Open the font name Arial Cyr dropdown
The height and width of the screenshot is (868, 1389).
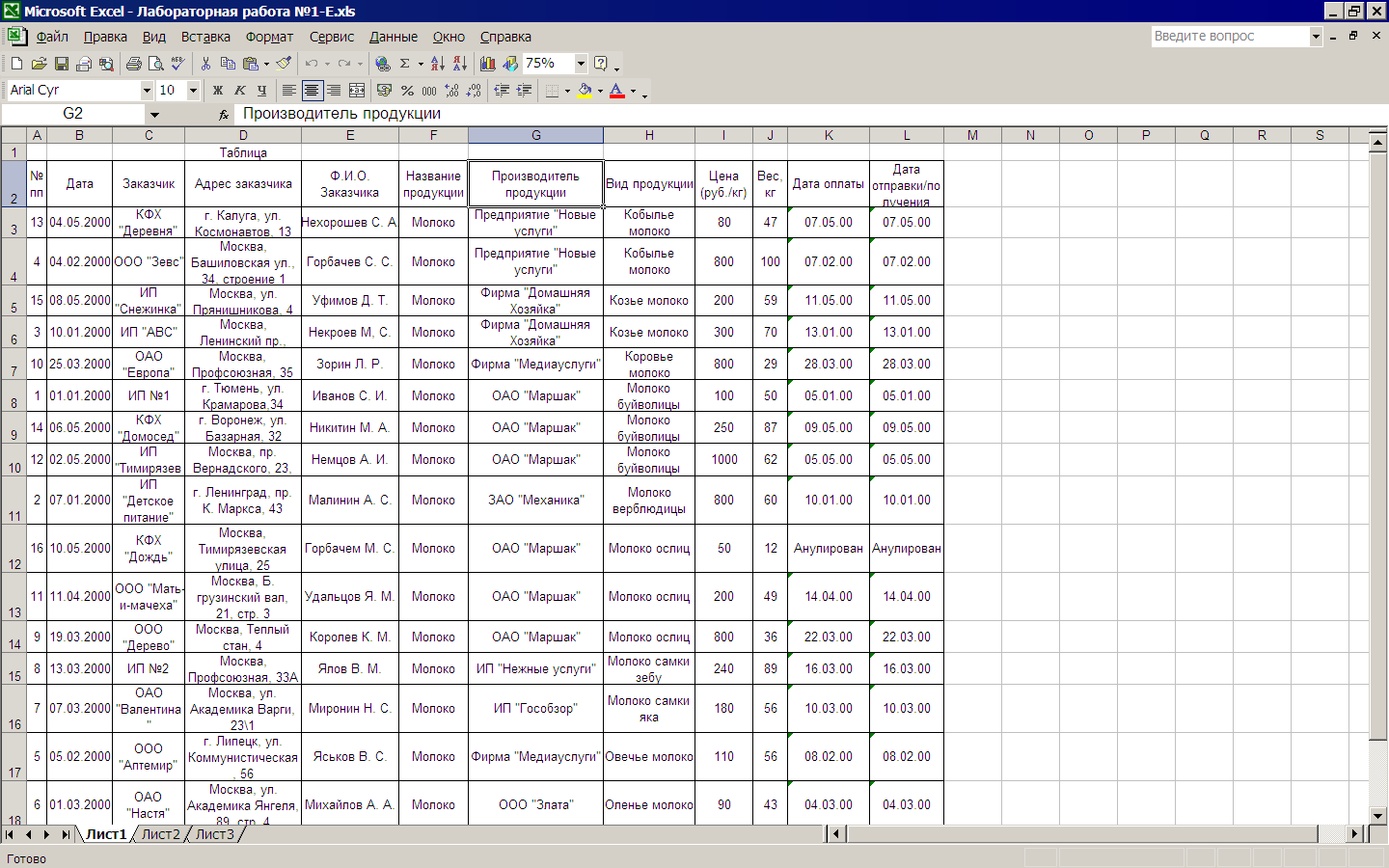[x=147, y=90]
